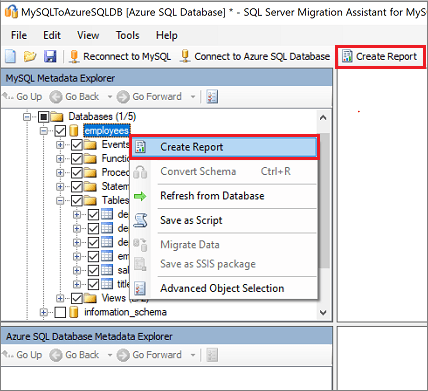The width and height of the screenshot is (428, 391).
Task: Click the employees database cylinder icon
Action: [74, 131]
